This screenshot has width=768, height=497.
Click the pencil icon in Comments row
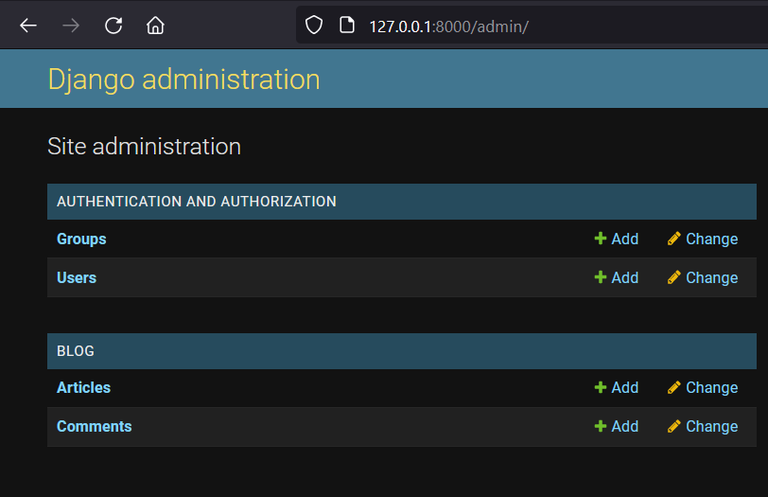click(674, 426)
